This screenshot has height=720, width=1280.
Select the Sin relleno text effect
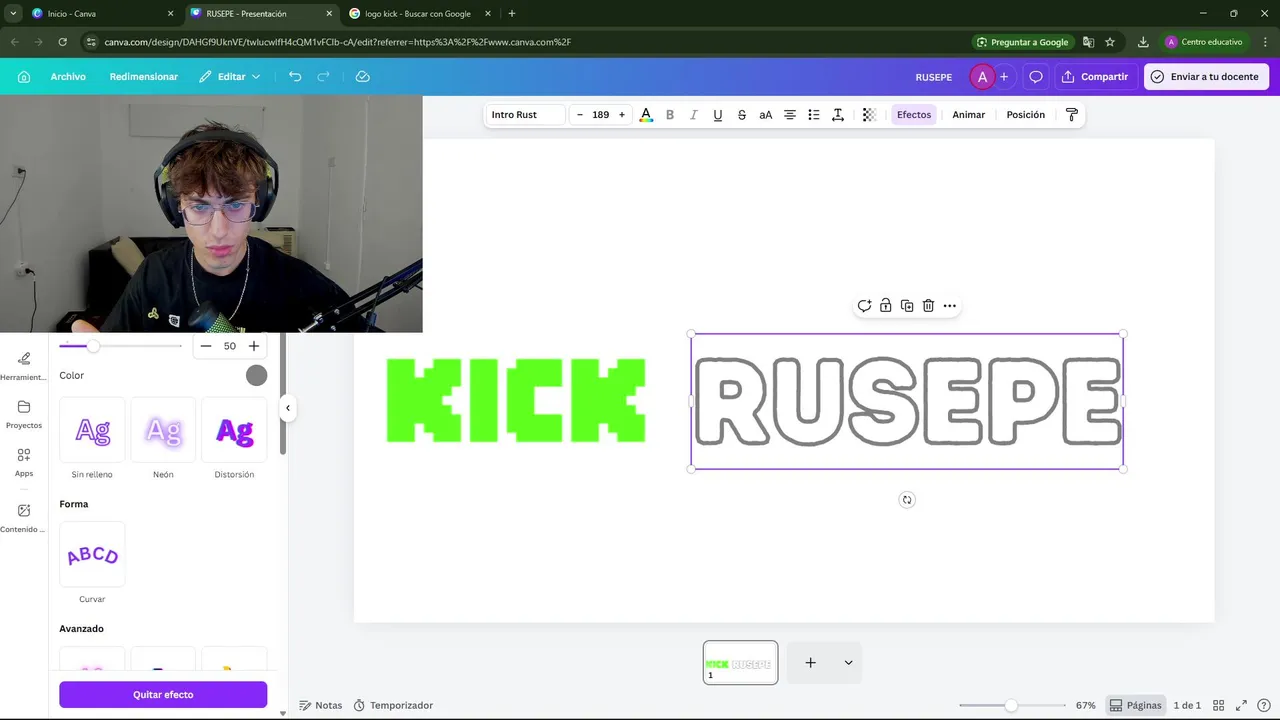[x=92, y=431]
